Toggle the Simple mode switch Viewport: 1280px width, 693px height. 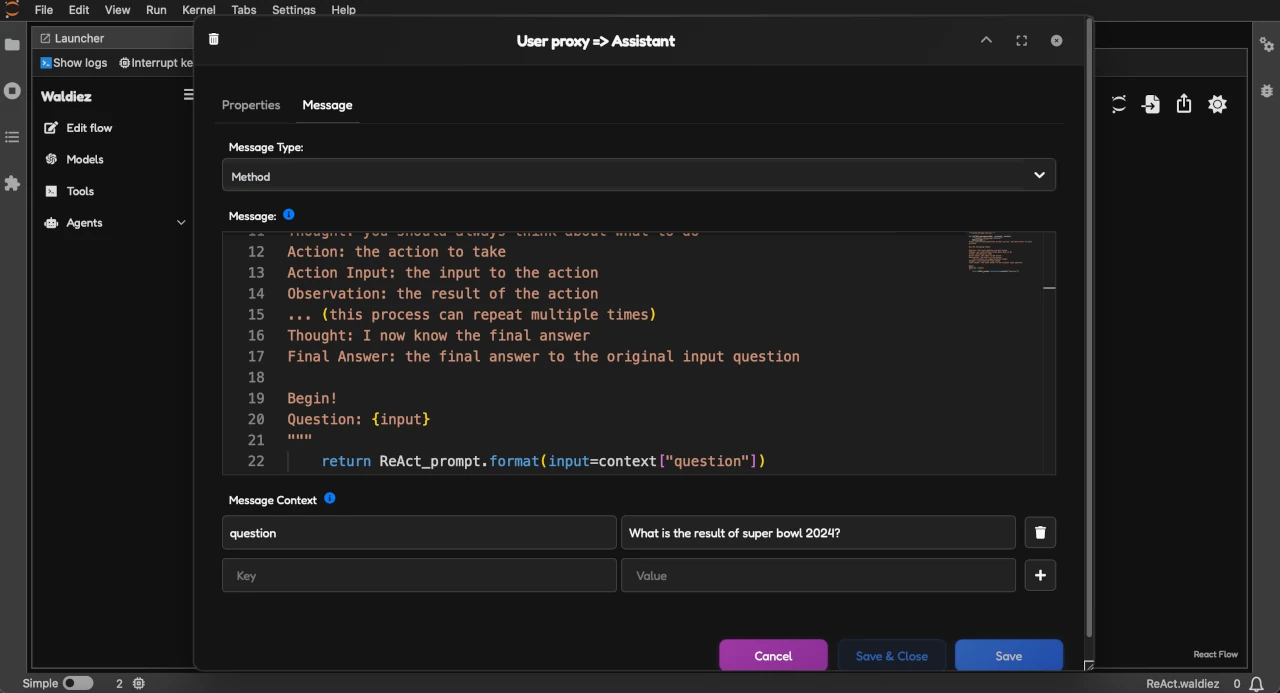pyautogui.click(x=77, y=683)
